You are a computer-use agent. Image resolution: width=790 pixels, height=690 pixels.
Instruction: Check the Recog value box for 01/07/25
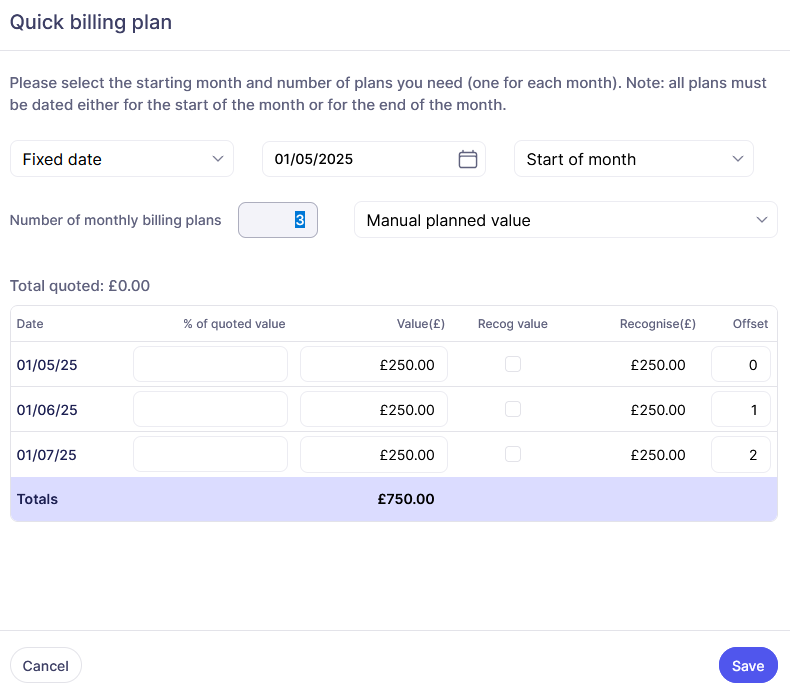coord(513,454)
